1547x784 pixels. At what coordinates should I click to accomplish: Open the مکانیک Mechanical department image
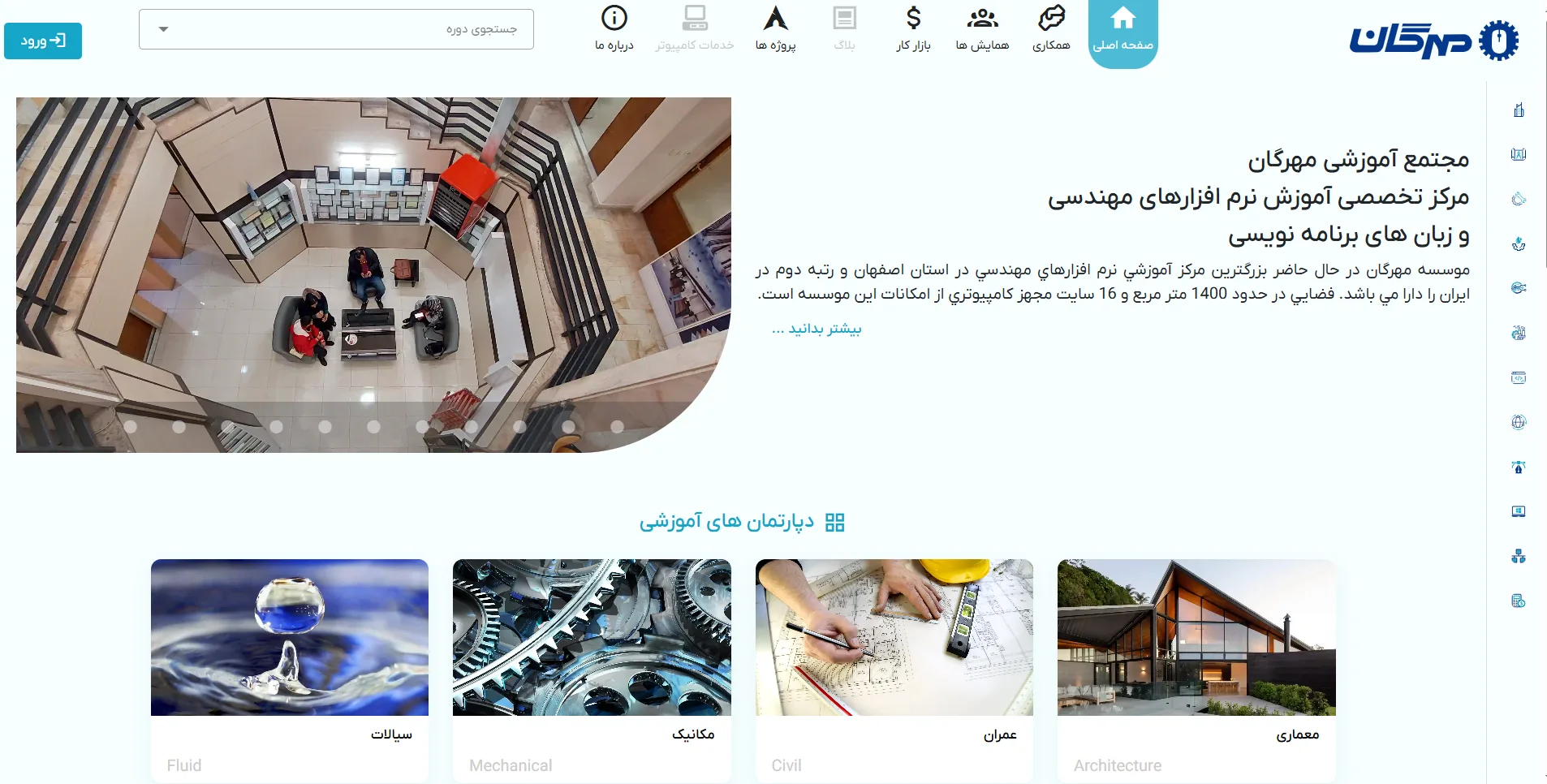tap(592, 637)
